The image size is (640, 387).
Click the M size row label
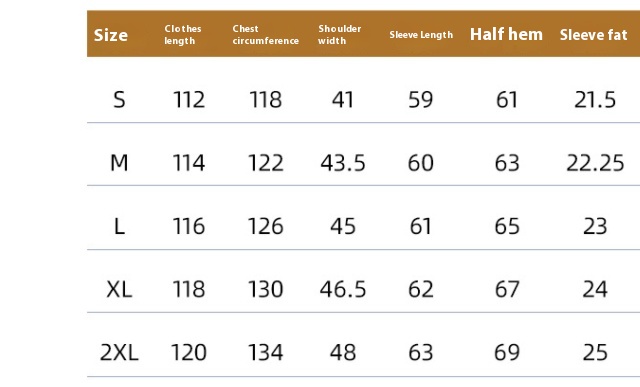click(119, 163)
